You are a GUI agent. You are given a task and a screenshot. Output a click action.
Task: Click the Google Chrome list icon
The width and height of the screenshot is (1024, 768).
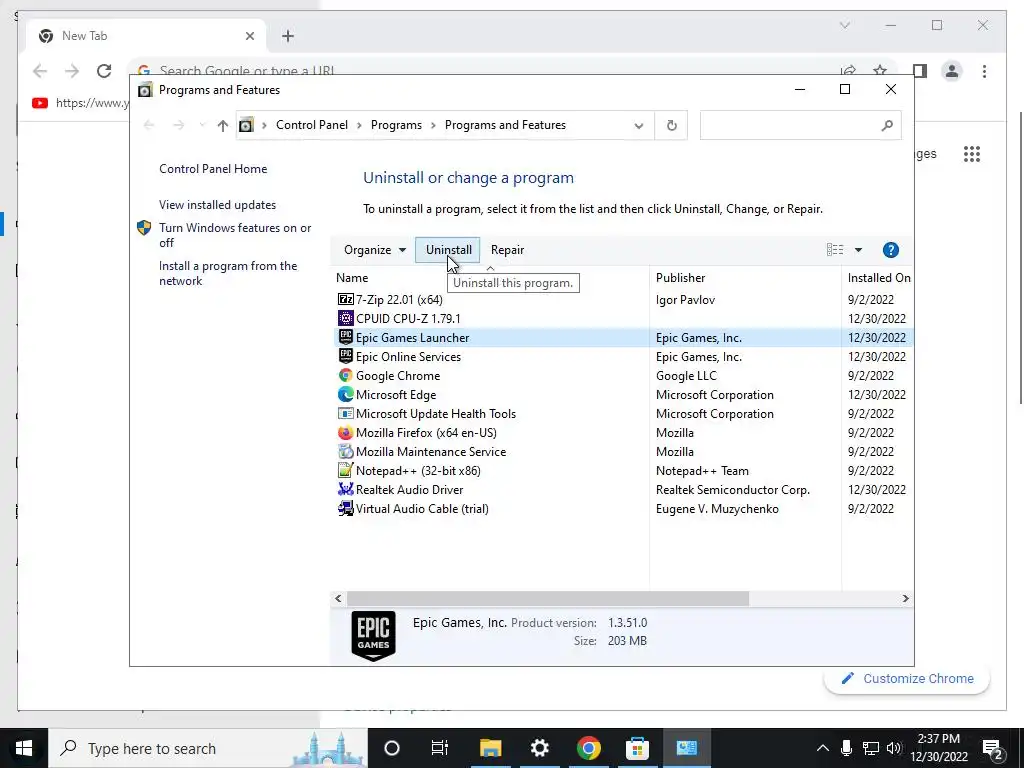(345, 376)
